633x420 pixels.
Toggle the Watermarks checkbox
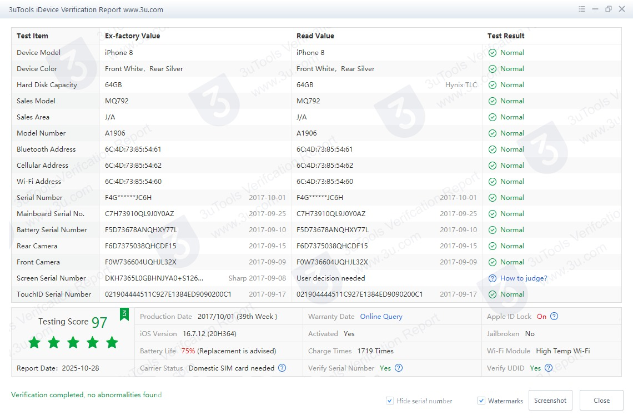476,401
